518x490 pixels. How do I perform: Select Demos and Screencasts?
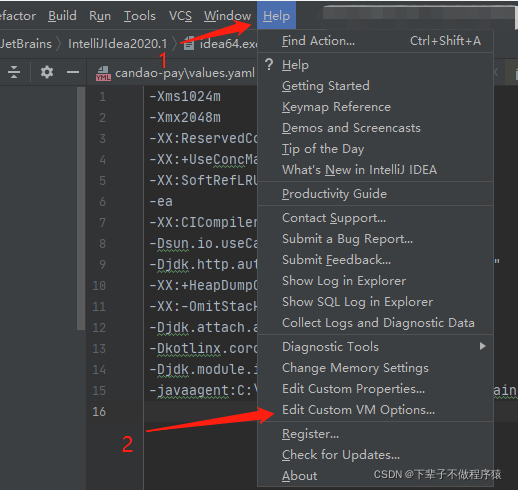tap(375, 128)
